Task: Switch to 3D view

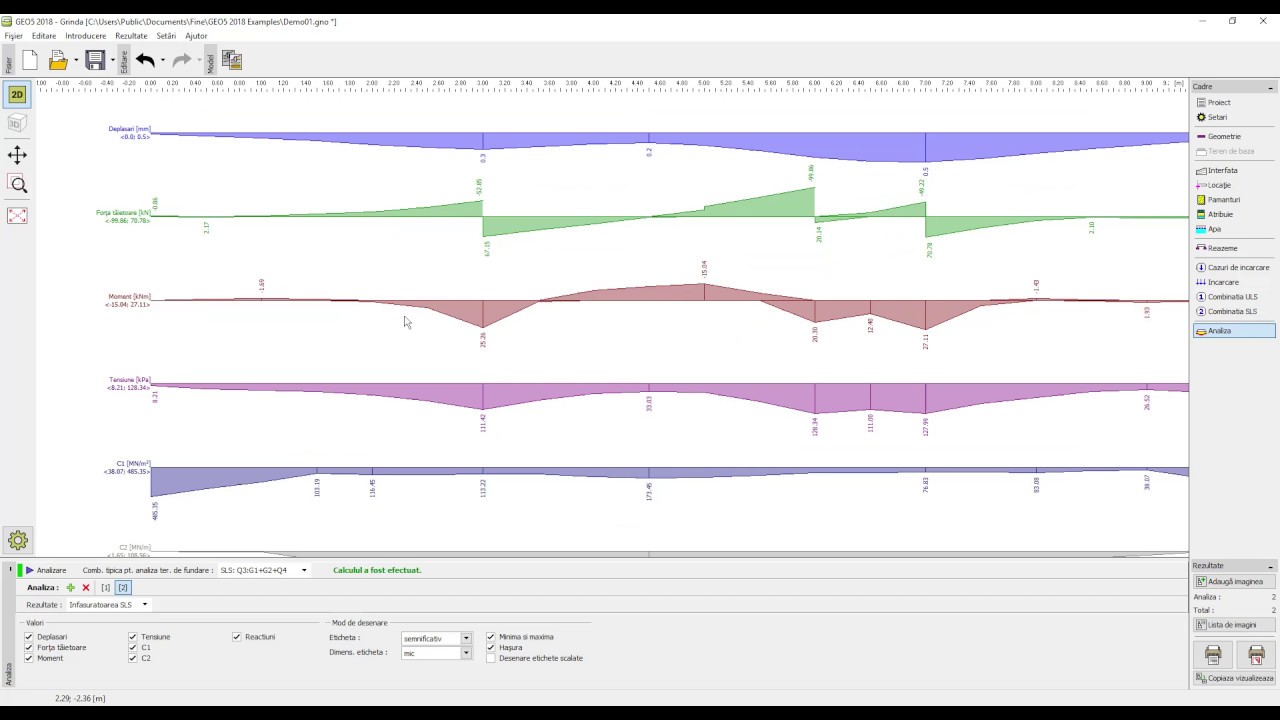Action: coord(17,123)
